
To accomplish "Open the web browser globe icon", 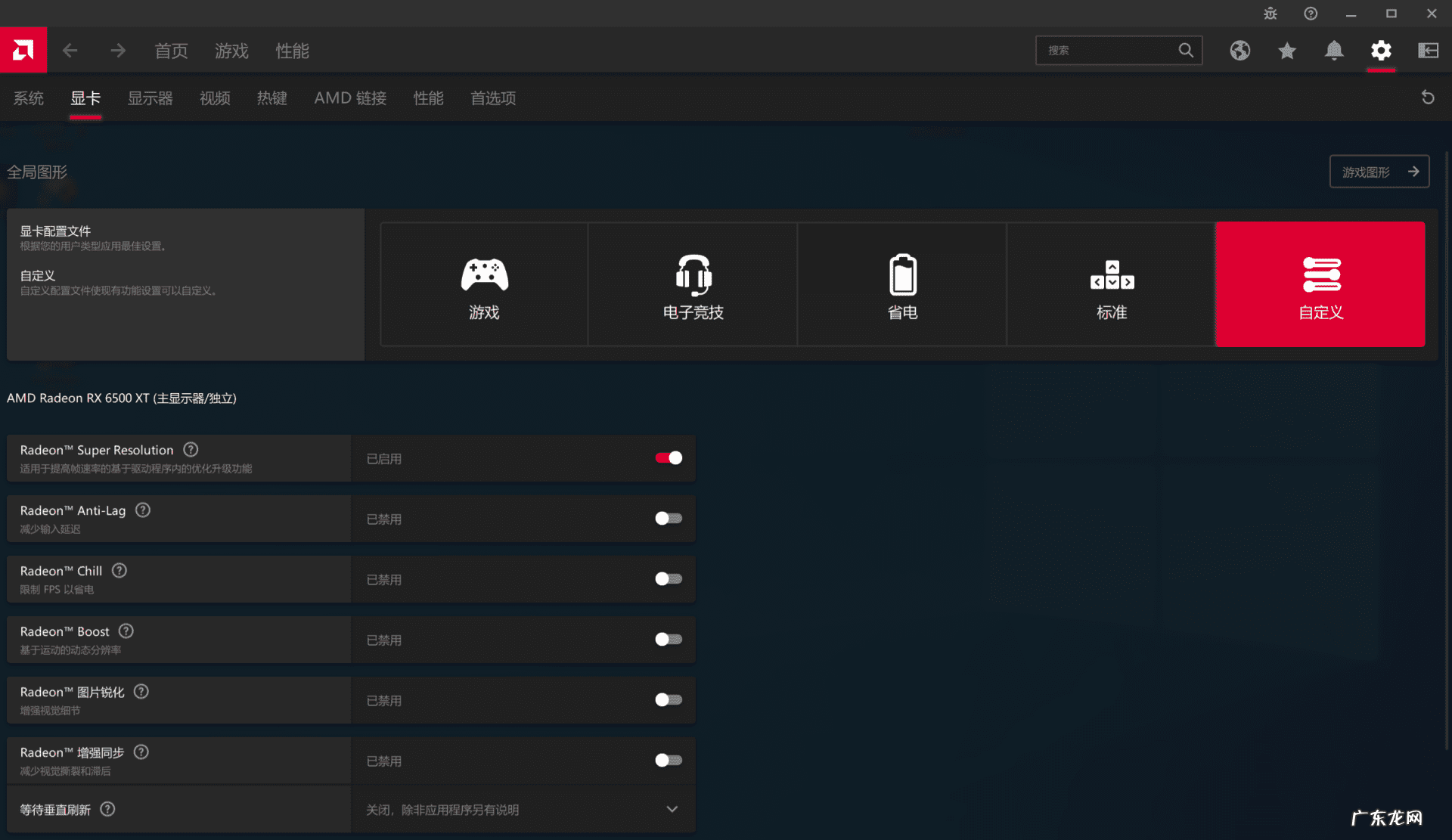I will point(1239,51).
